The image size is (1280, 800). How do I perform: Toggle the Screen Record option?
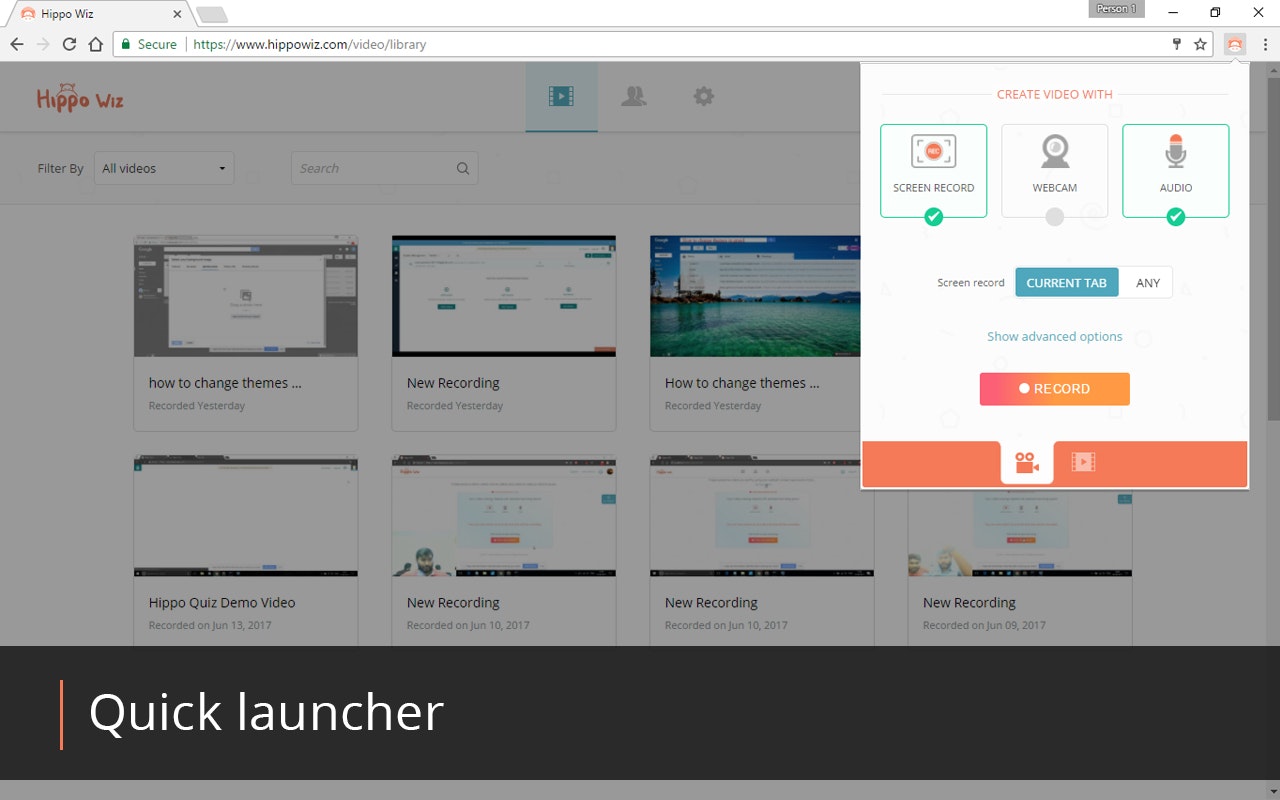933,170
